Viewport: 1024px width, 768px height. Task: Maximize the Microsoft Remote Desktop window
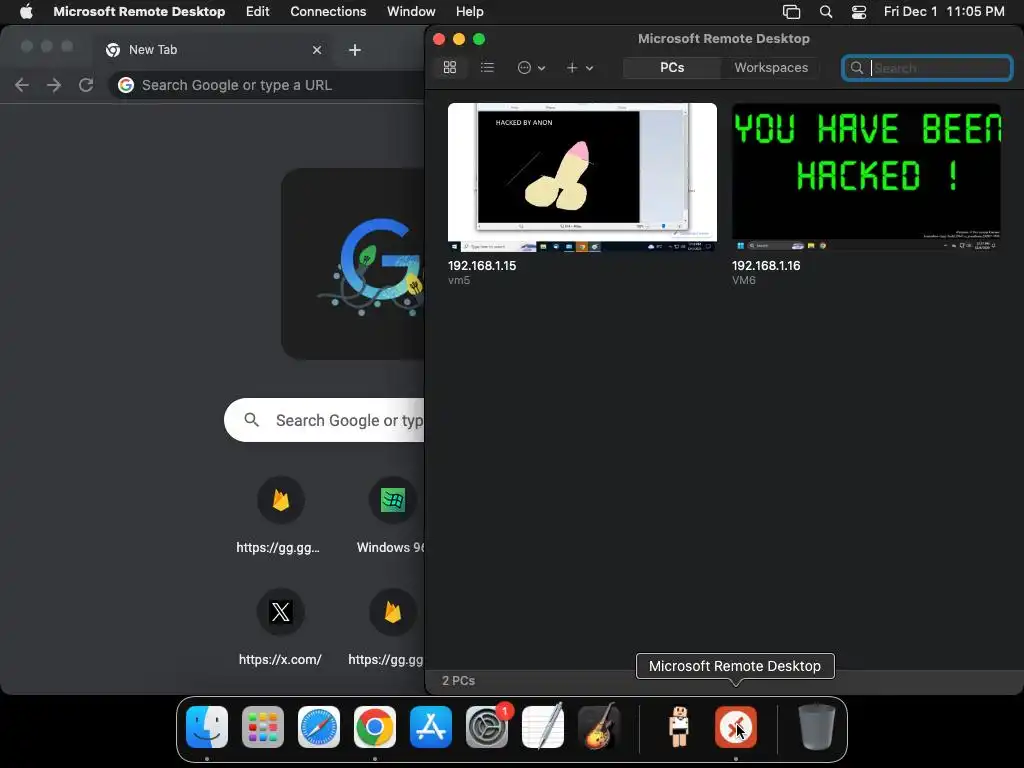pos(479,39)
